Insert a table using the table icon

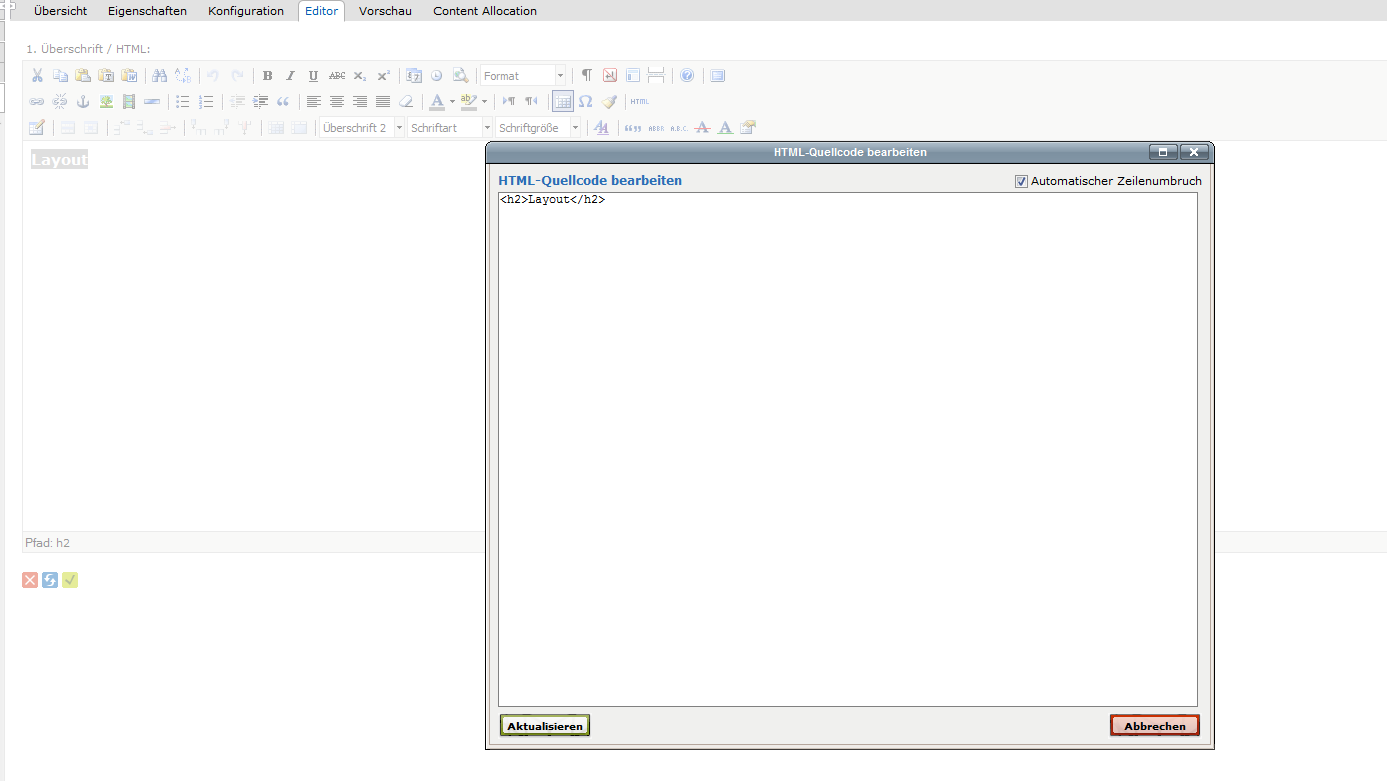563,102
